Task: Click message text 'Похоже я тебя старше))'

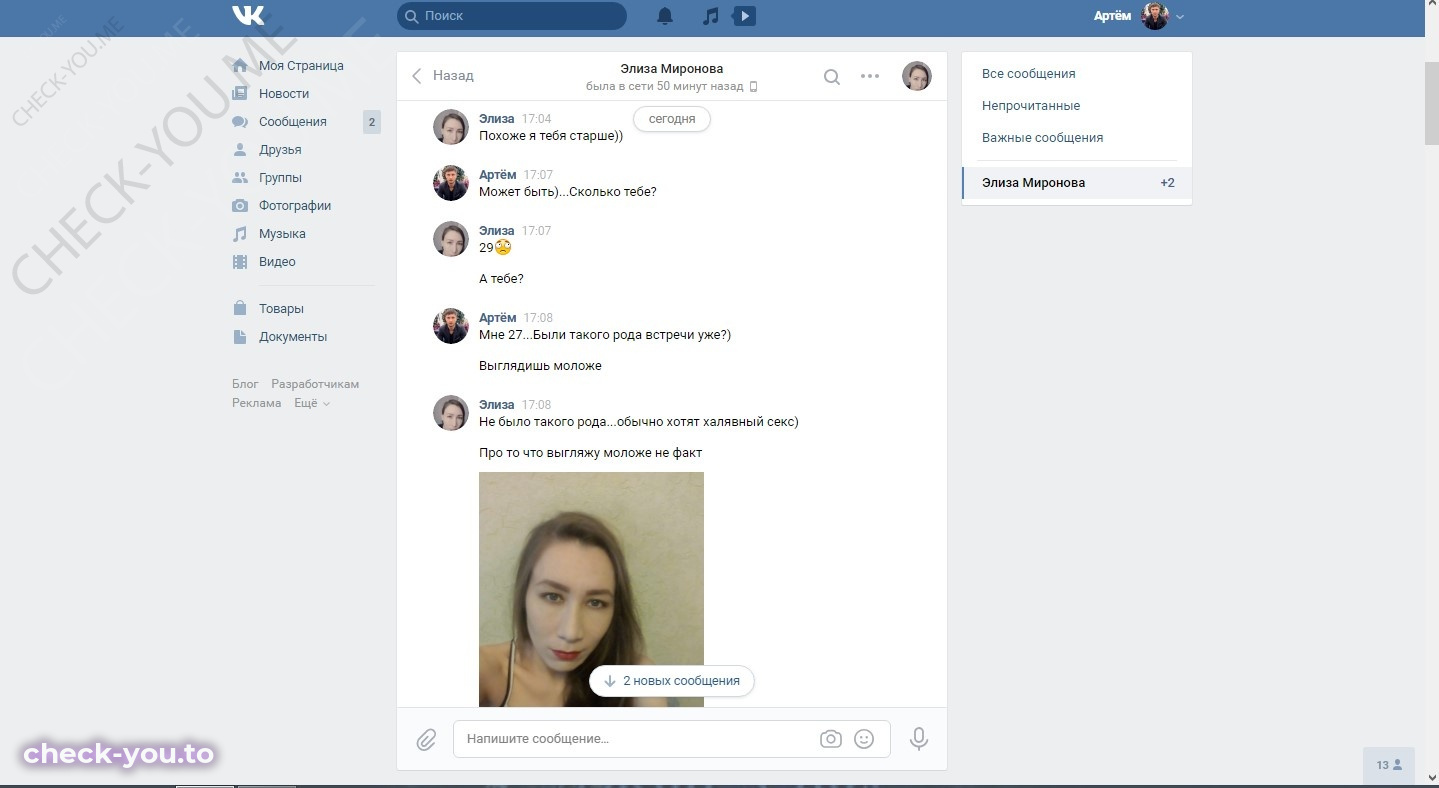Action: pos(551,136)
